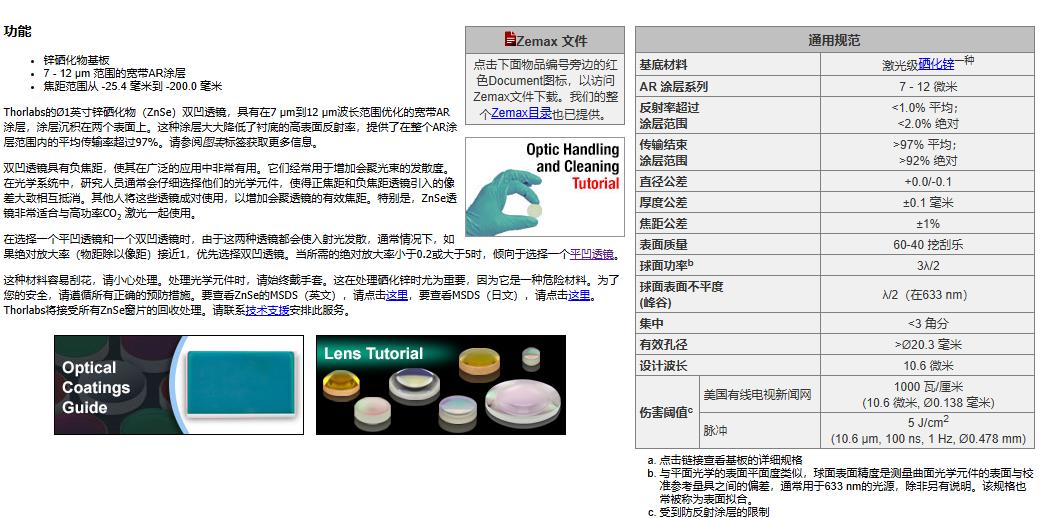Click the ±1% value cell
Screen dimensions: 1045x518
928,223
